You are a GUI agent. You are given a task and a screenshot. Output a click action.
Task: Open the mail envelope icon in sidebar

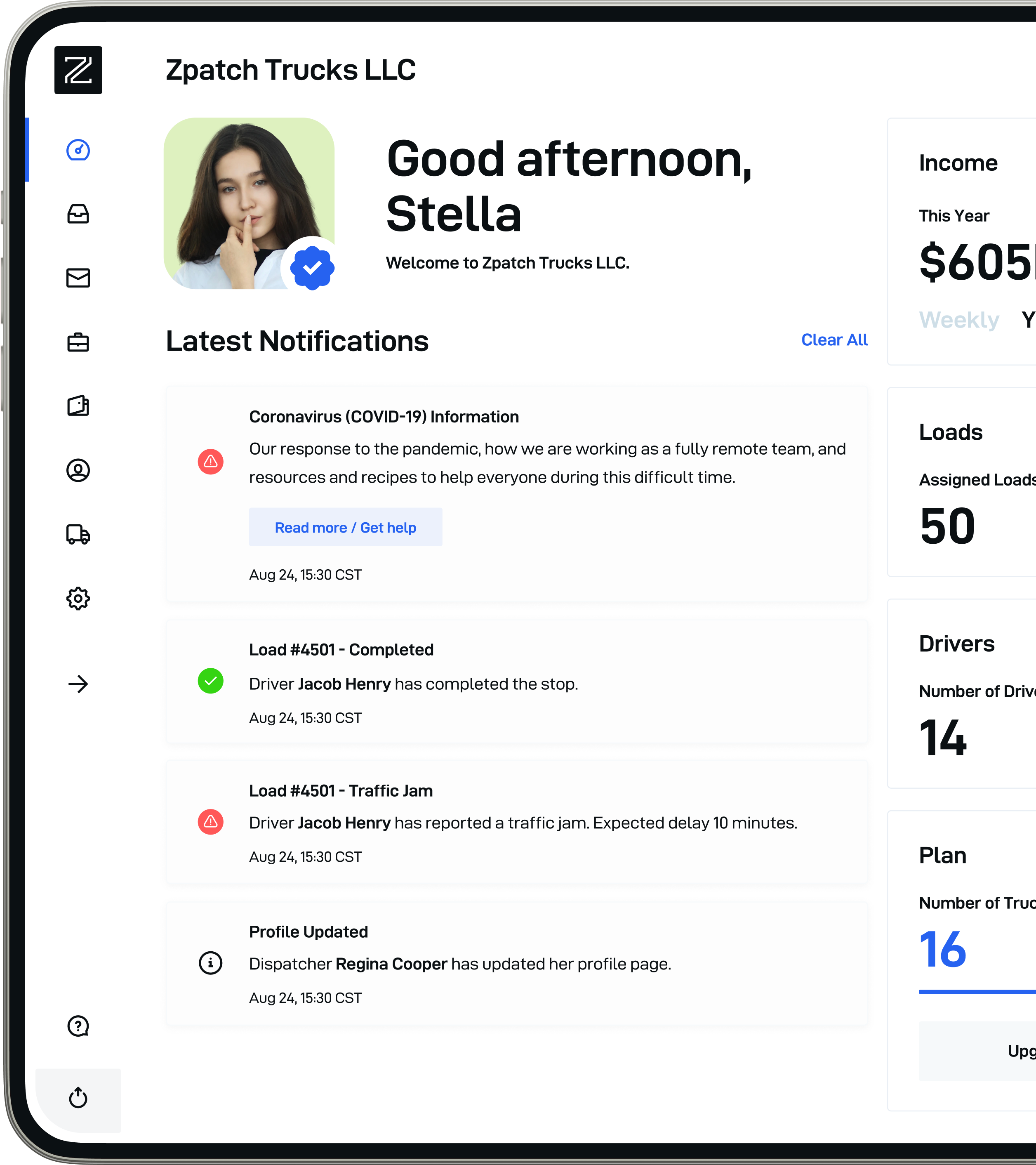[78, 278]
